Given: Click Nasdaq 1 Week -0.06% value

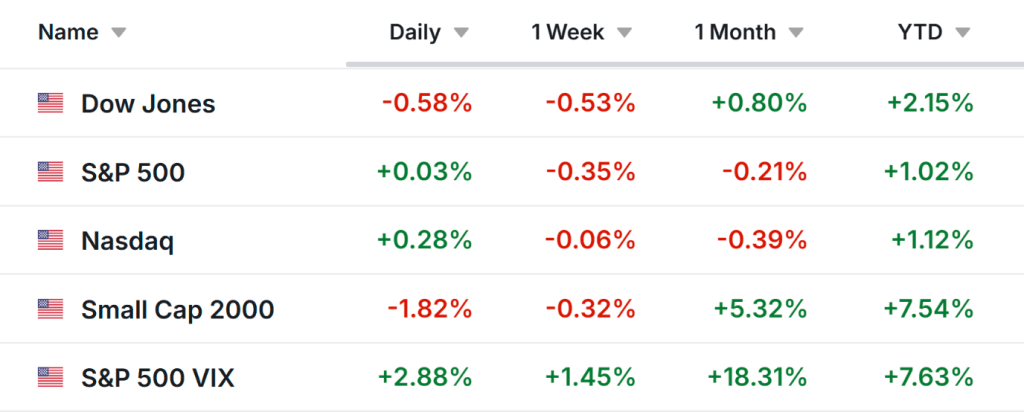Looking at the screenshot, I should click(x=590, y=240).
